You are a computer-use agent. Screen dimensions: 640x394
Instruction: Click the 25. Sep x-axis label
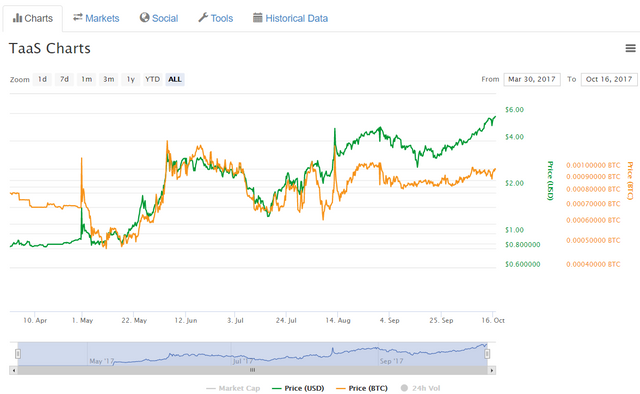[x=441, y=321]
